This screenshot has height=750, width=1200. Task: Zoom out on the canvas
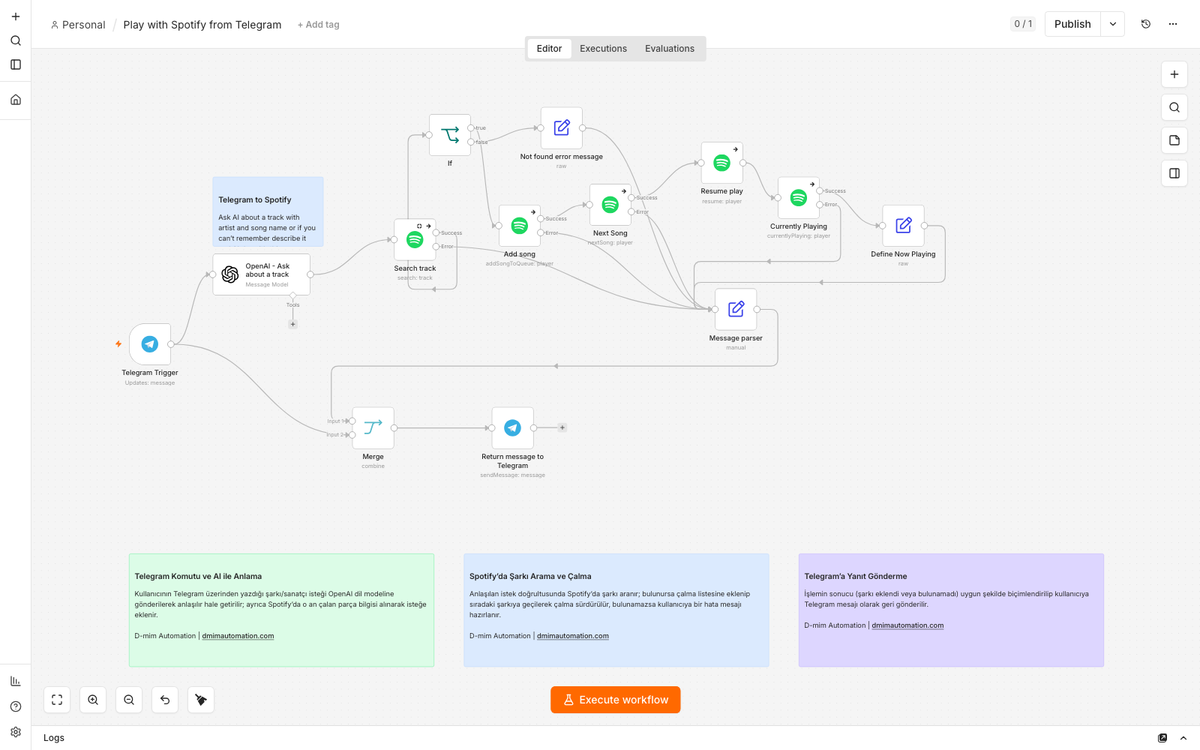pos(129,700)
